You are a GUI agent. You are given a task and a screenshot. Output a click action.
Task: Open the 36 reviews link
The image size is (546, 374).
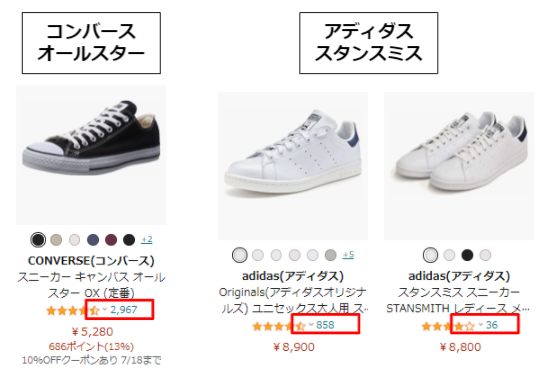point(492,325)
